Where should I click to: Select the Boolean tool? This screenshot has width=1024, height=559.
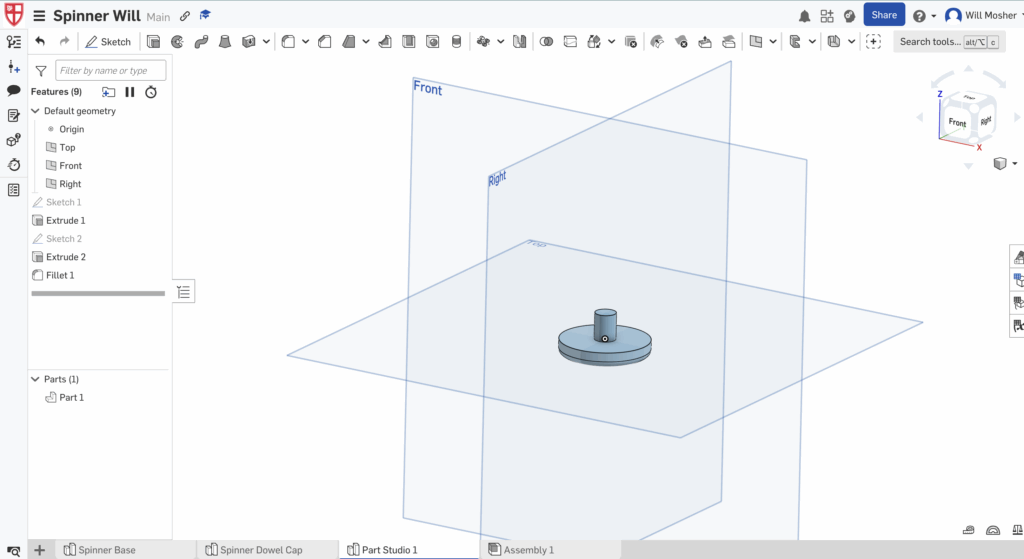(546, 42)
